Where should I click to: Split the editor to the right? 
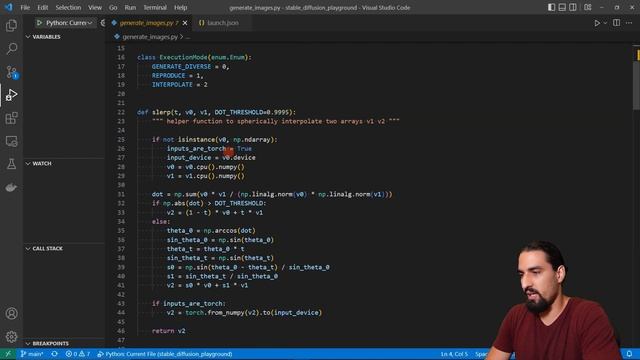(x=616, y=23)
